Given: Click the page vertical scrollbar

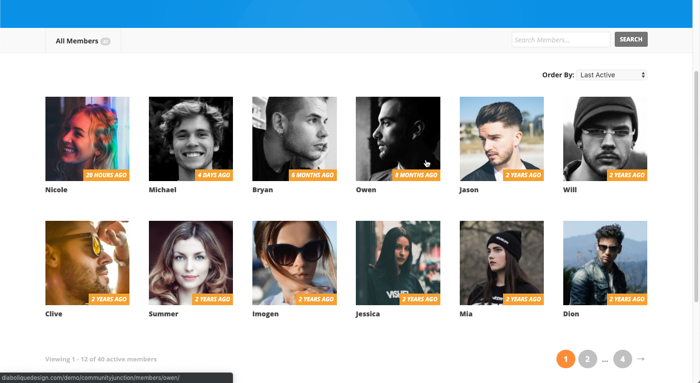Looking at the screenshot, I should (696, 187).
